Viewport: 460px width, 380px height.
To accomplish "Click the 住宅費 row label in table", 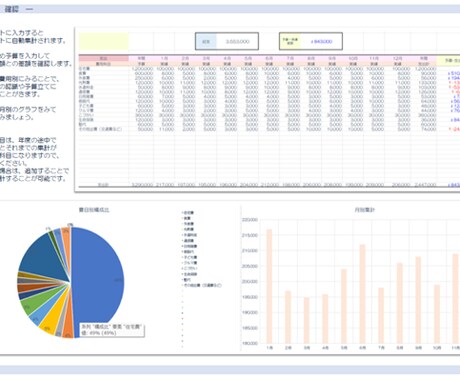I will [x=84, y=69].
